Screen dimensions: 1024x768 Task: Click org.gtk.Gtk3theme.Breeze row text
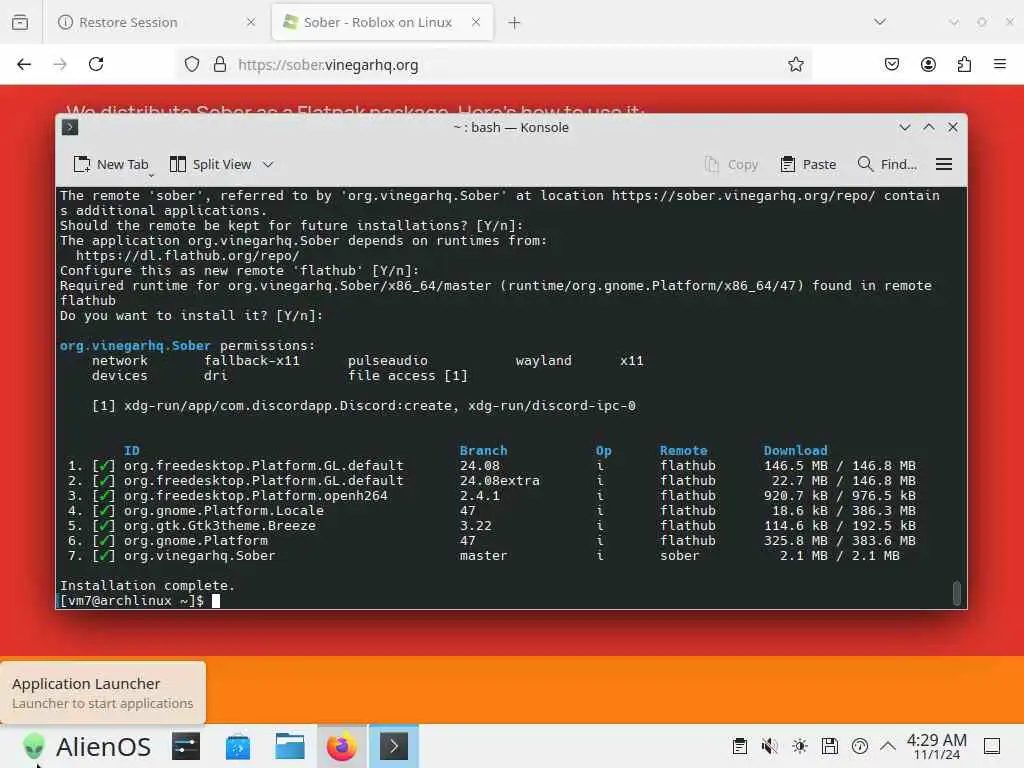[220, 526]
